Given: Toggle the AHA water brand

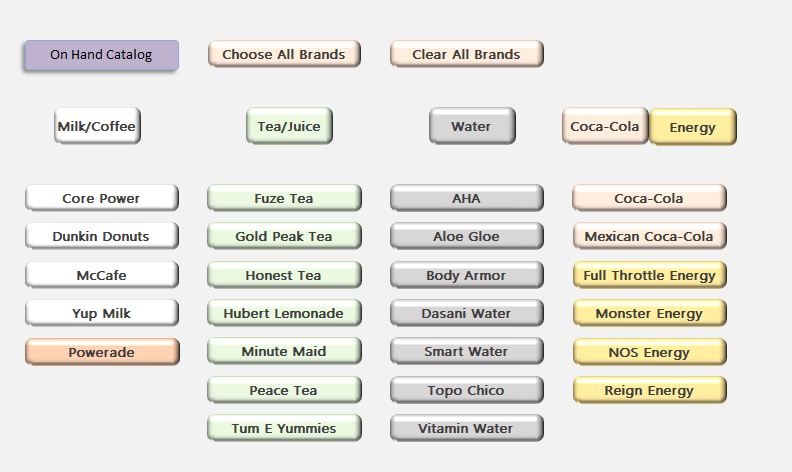Looking at the screenshot, I should (467, 198).
